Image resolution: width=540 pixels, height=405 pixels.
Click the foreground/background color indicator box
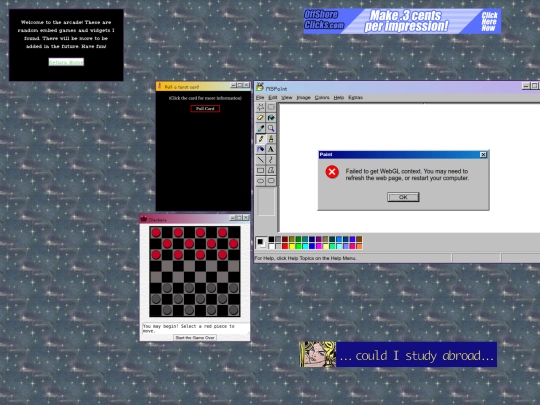click(261, 243)
